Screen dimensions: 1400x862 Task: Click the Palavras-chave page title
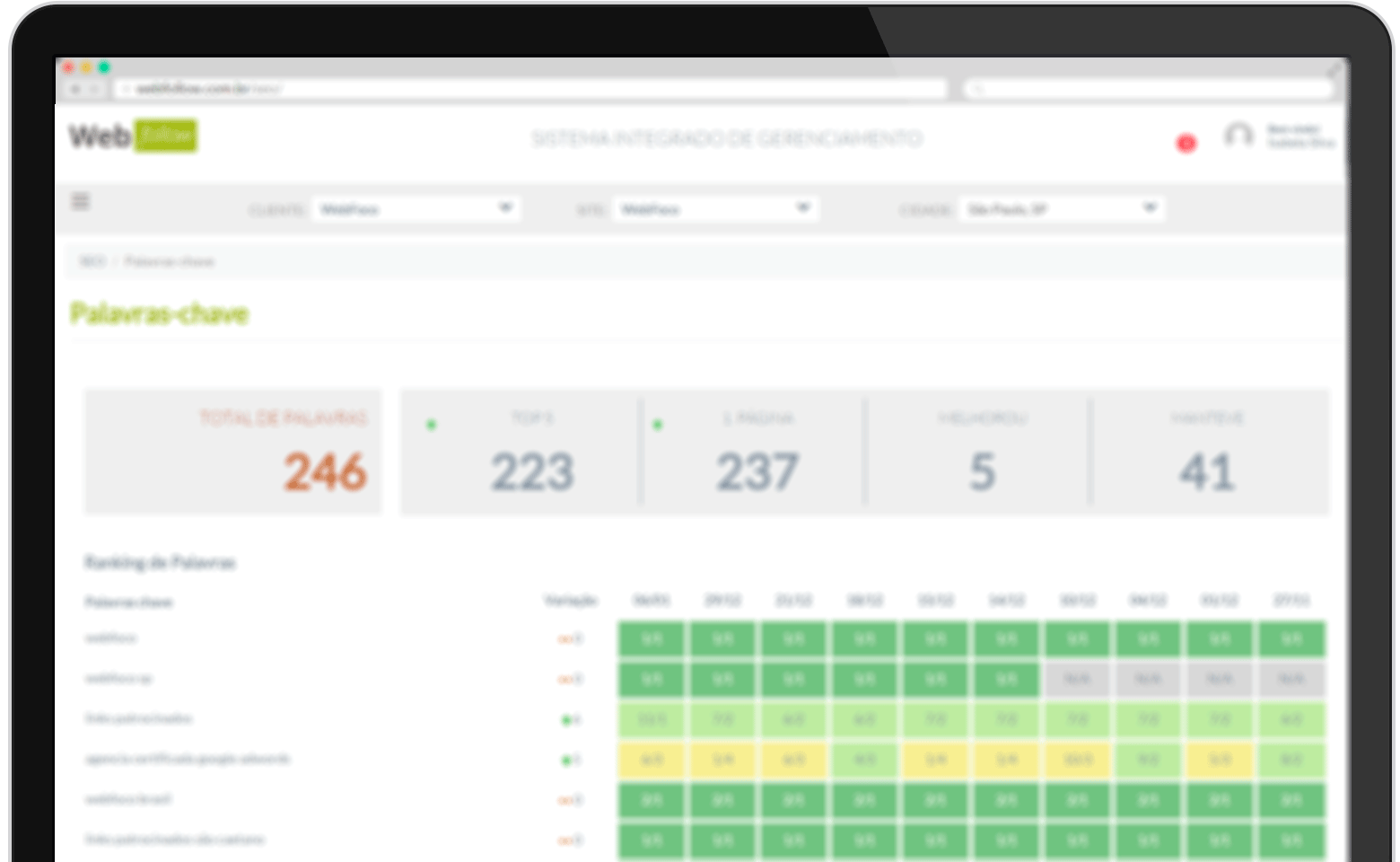[159, 313]
